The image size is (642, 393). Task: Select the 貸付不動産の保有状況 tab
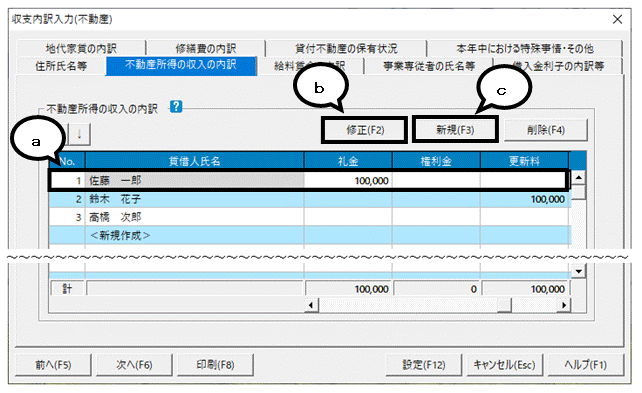click(346, 48)
